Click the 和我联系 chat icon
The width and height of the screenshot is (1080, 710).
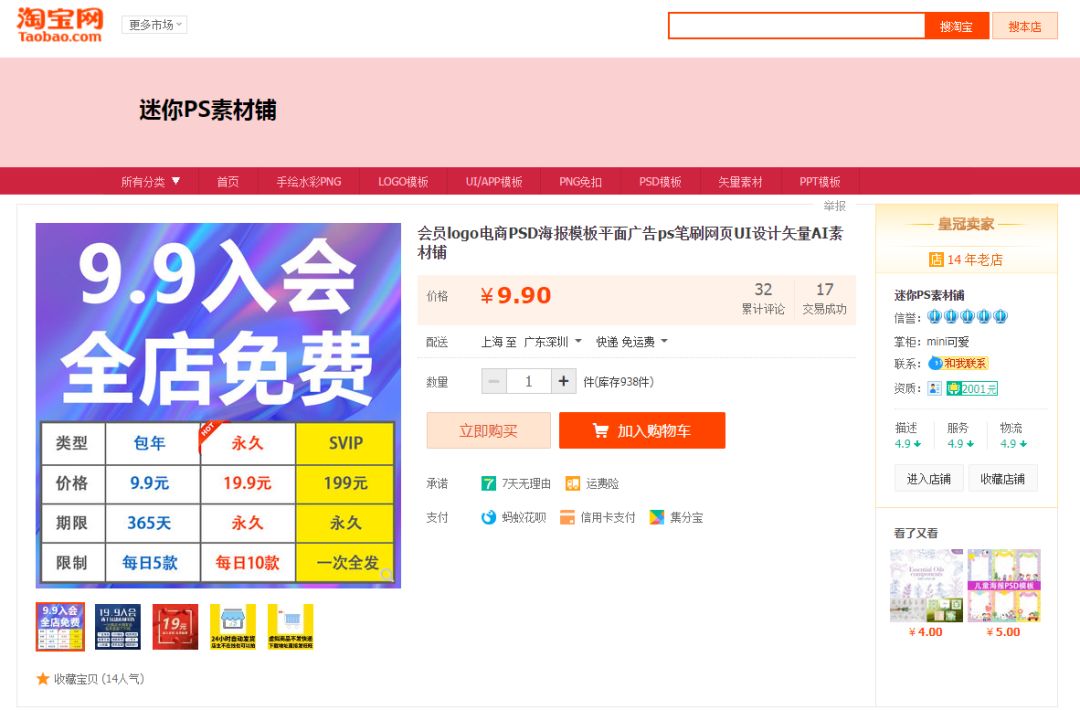click(936, 363)
